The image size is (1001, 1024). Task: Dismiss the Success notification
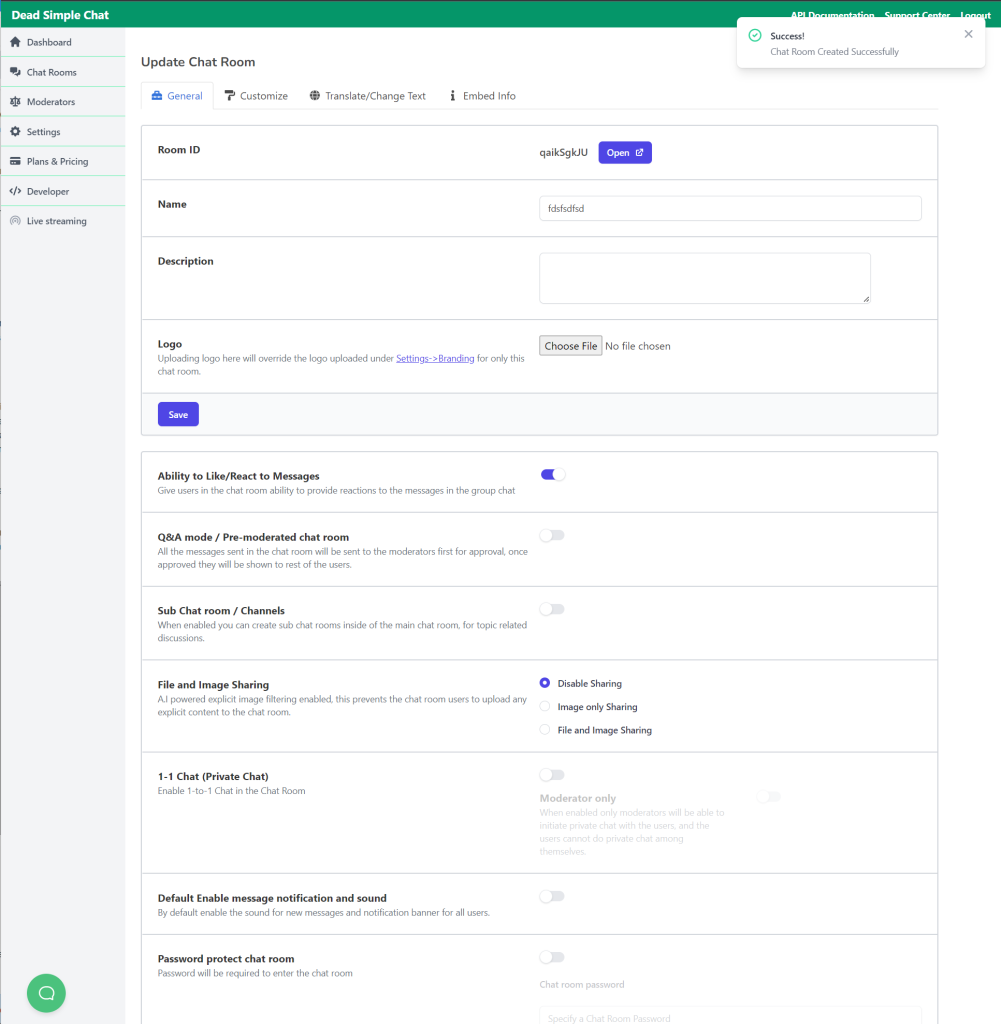[968, 34]
